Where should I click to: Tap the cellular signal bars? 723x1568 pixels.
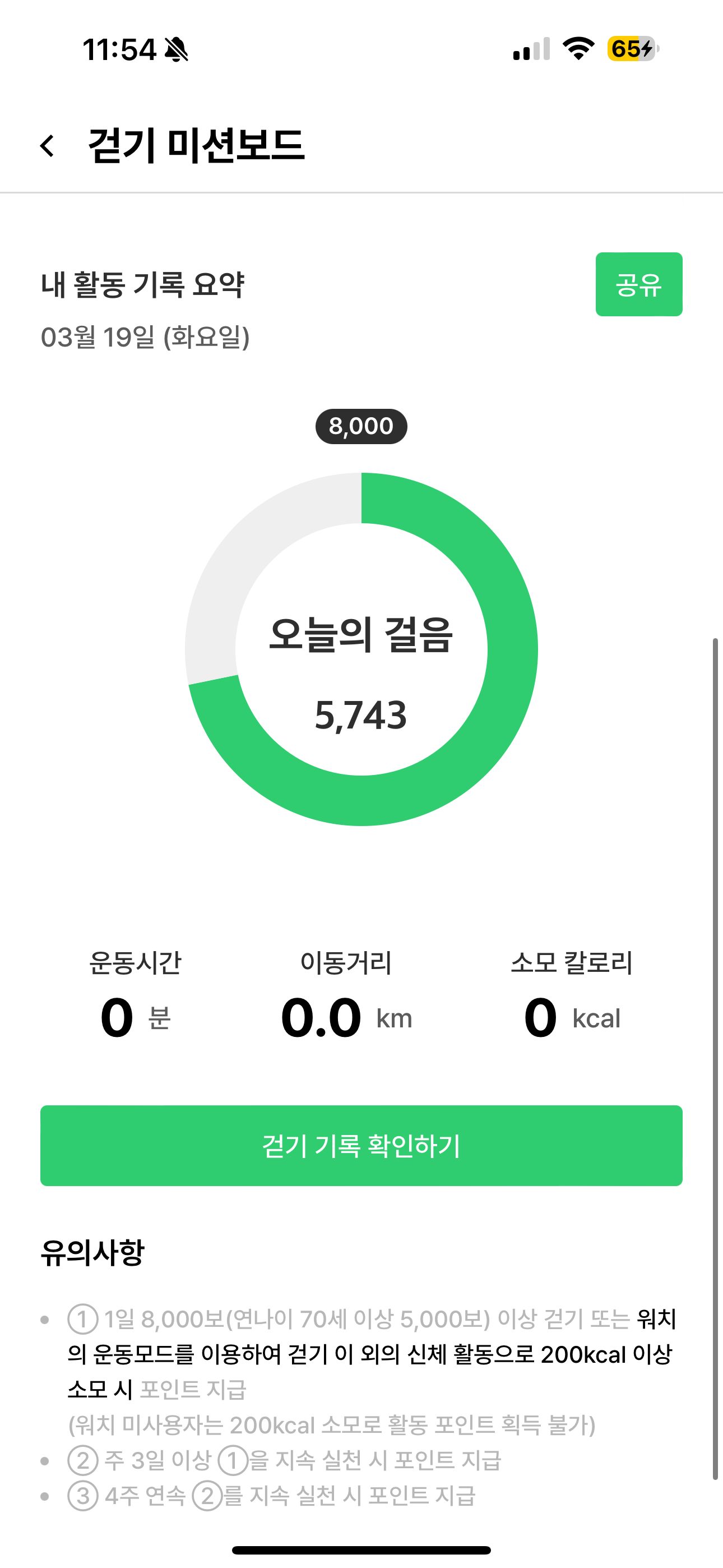[531, 49]
